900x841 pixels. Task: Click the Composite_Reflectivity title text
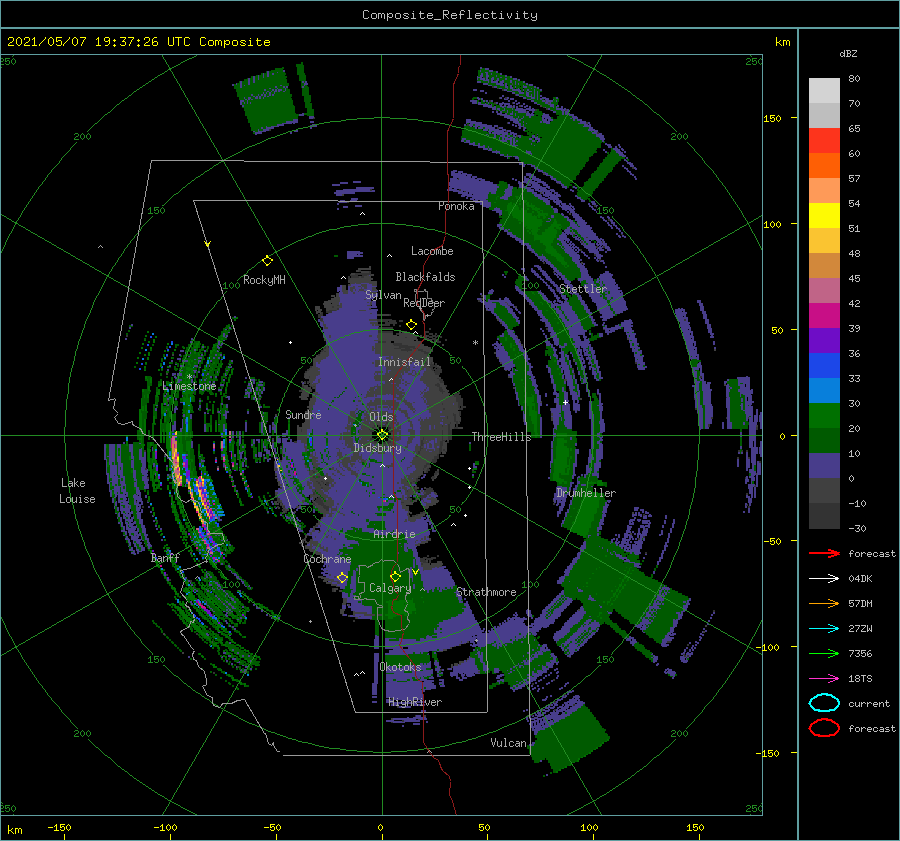click(450, 15)
